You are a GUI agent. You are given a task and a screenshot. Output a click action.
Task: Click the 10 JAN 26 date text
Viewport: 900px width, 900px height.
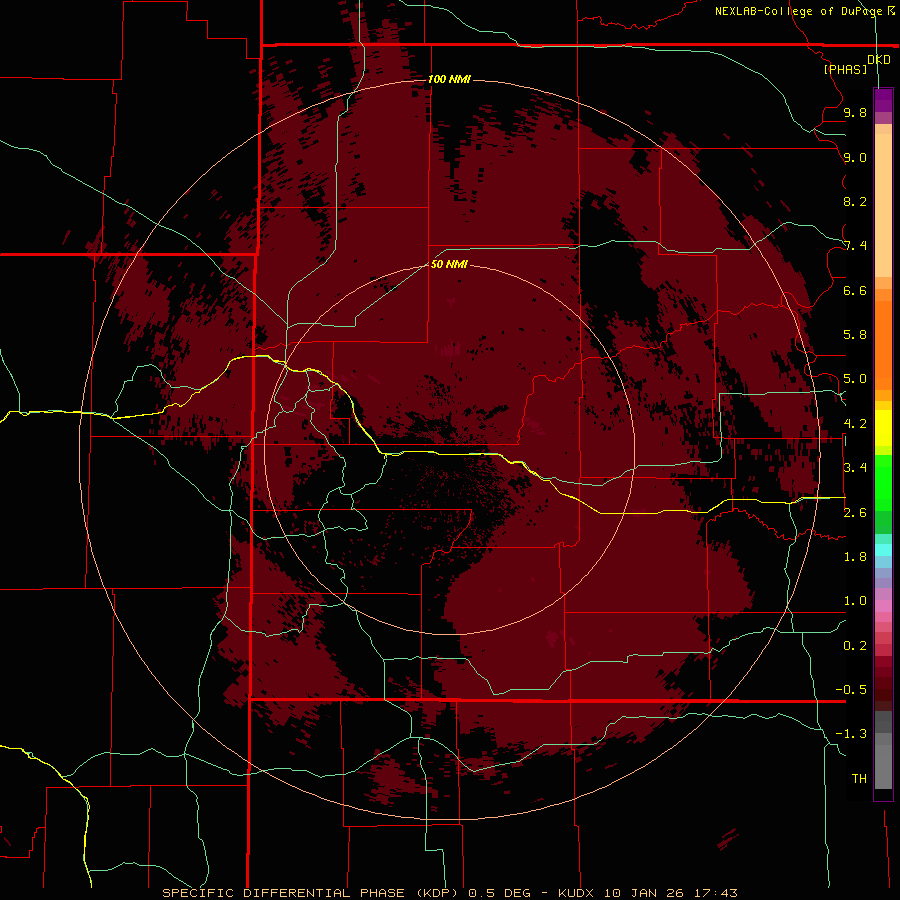(645, 893)
